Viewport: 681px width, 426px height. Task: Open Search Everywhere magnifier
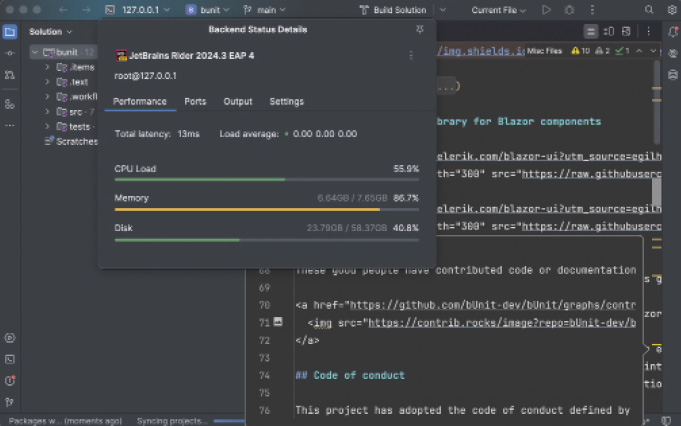(x=649, y=10)
